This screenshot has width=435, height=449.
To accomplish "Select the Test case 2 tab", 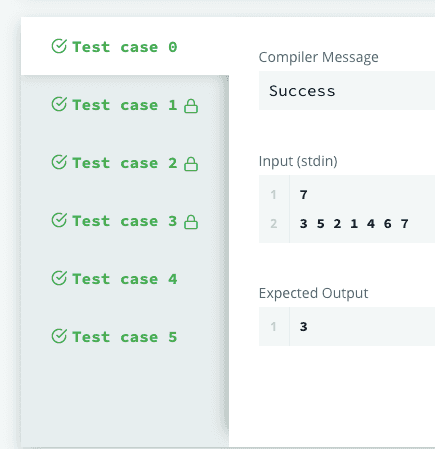I will tap(125, 162).
